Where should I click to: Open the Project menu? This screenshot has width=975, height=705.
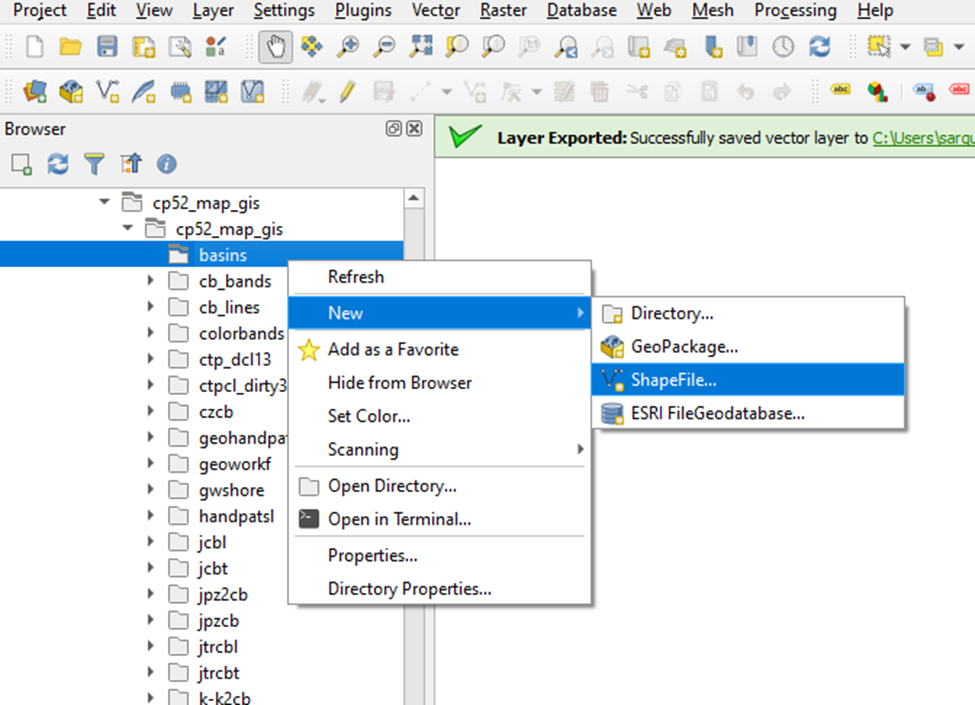tap(39, 11)
